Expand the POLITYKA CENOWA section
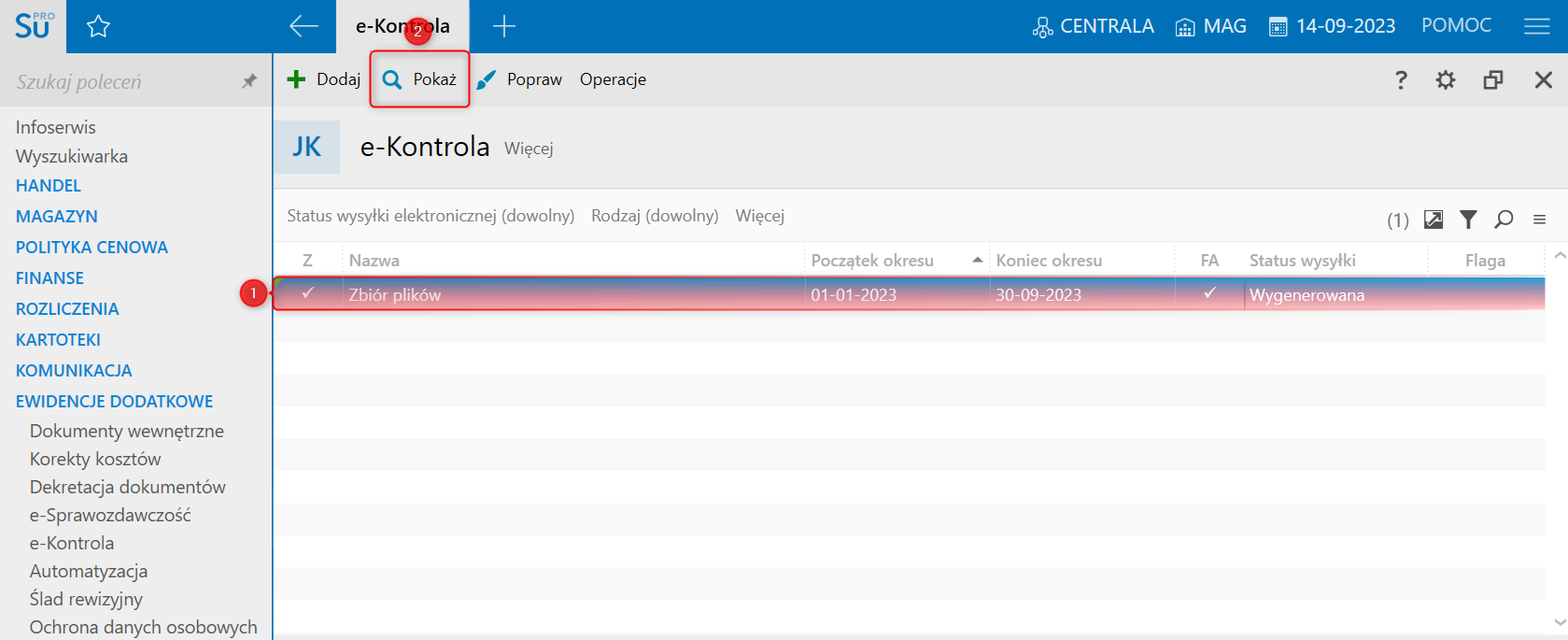Image resolution: width=1568 pixels, height=640 pixels. point(92,248)
